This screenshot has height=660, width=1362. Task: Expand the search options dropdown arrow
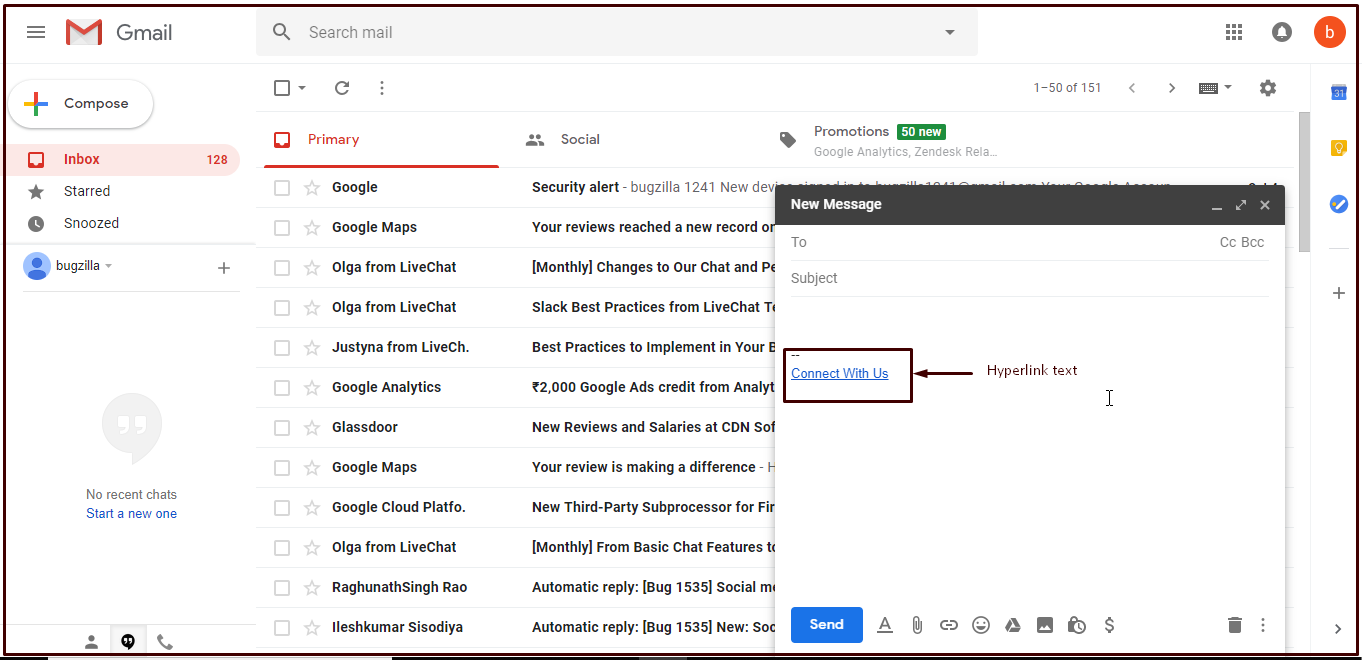[949, 32]
